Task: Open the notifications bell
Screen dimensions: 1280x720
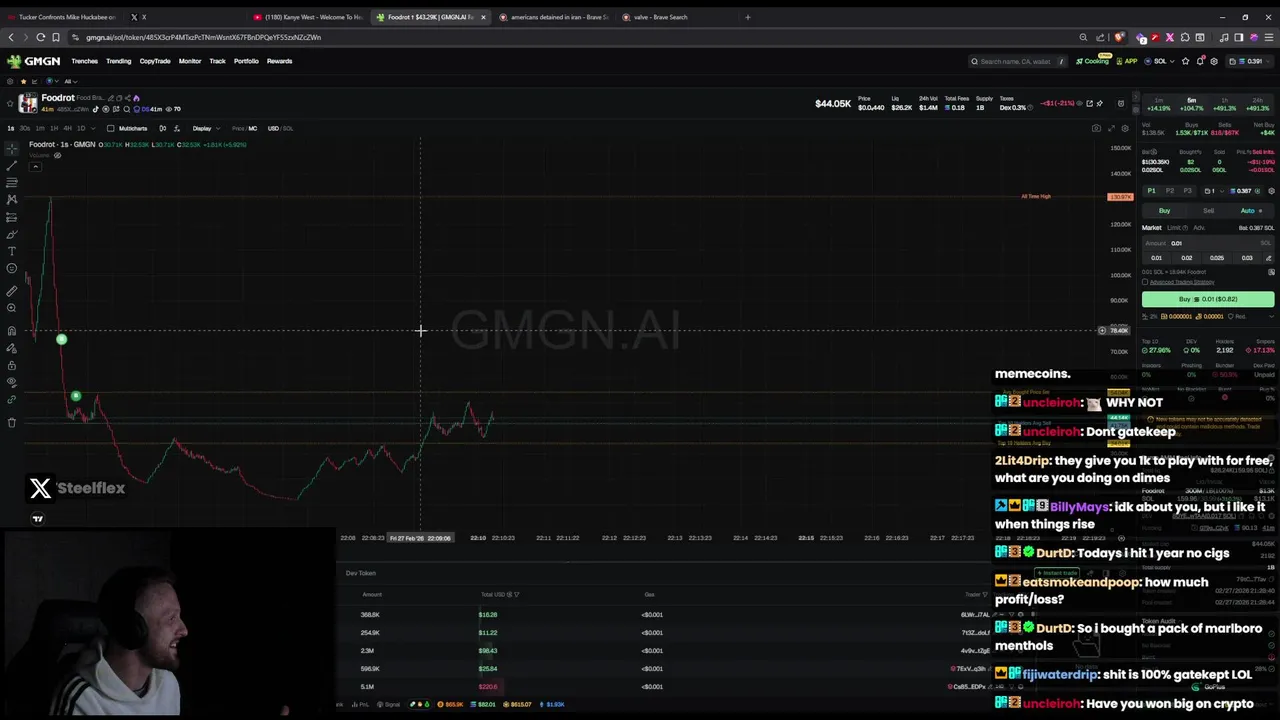Action: (x=1200, y=61)
